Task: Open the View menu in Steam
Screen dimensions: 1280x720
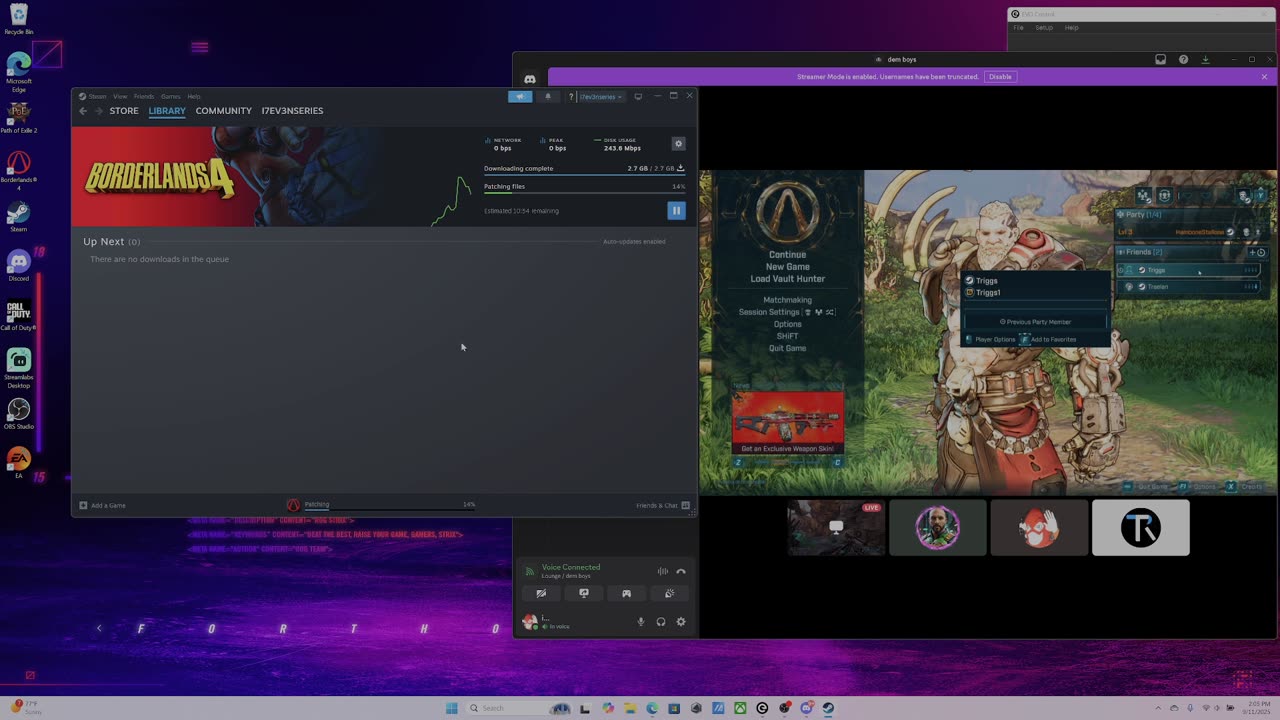Action: tap(120, 97)
